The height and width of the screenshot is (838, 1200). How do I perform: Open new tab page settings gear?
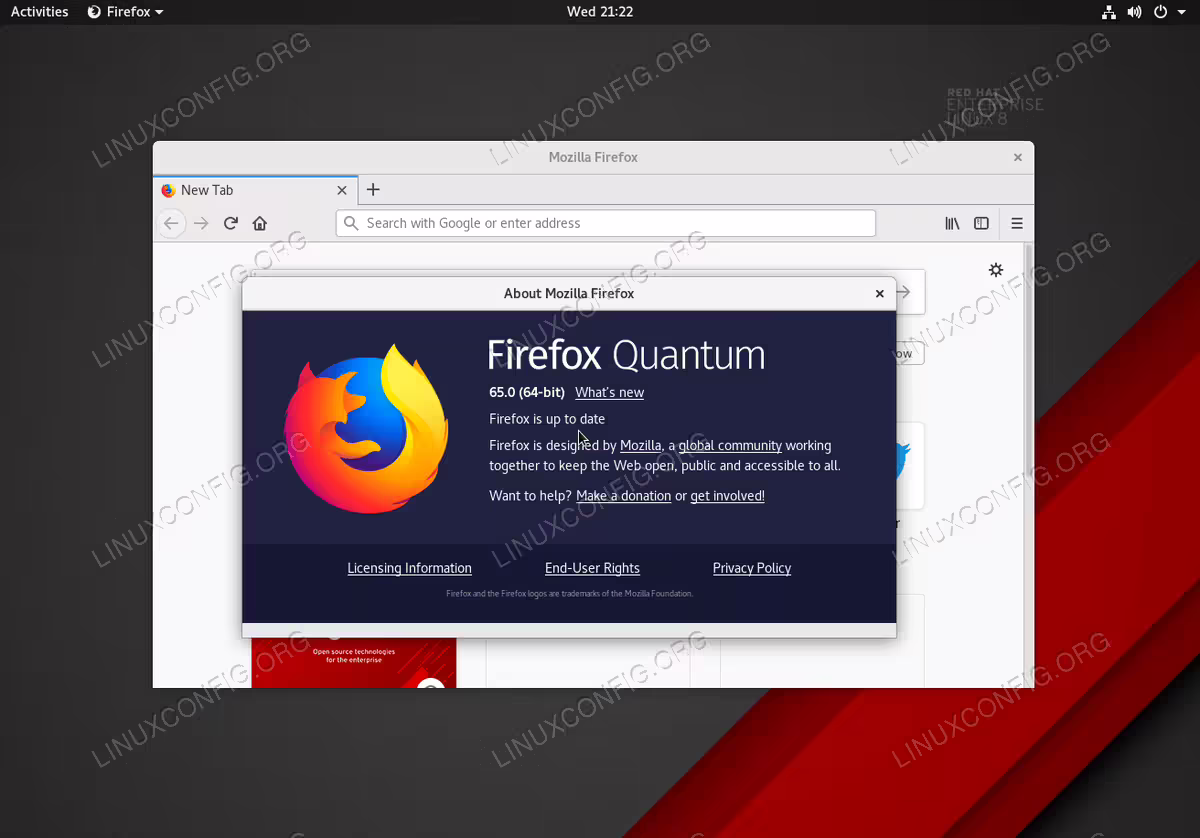click(x=995, y=270)
